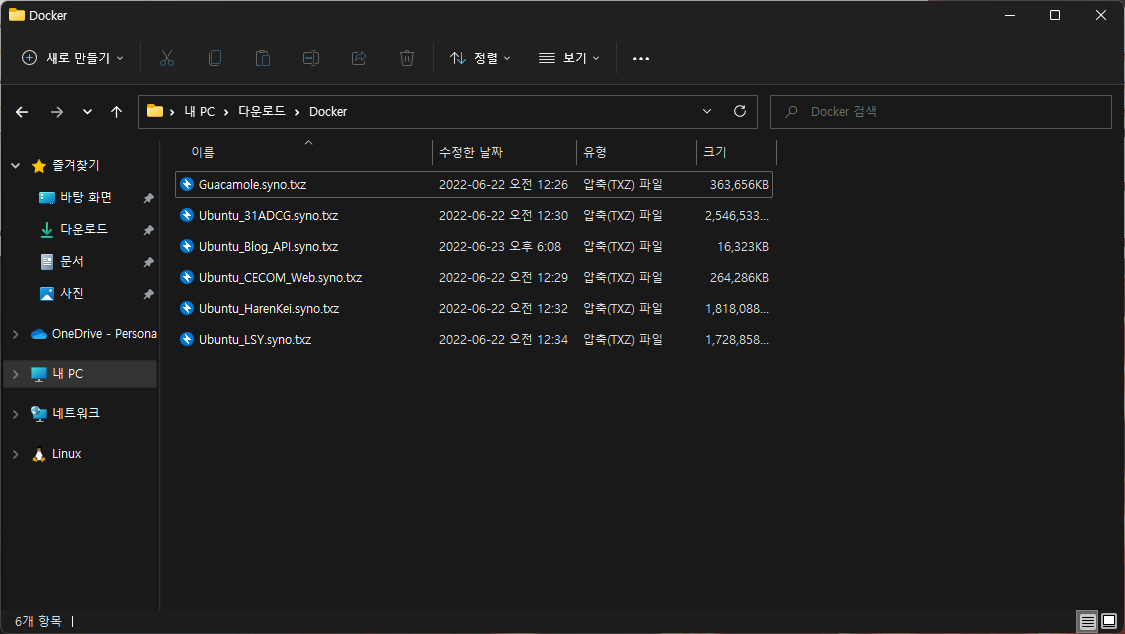Select 다운로드 in the sidebar
1125x634 pixels.
coord(83,230)
